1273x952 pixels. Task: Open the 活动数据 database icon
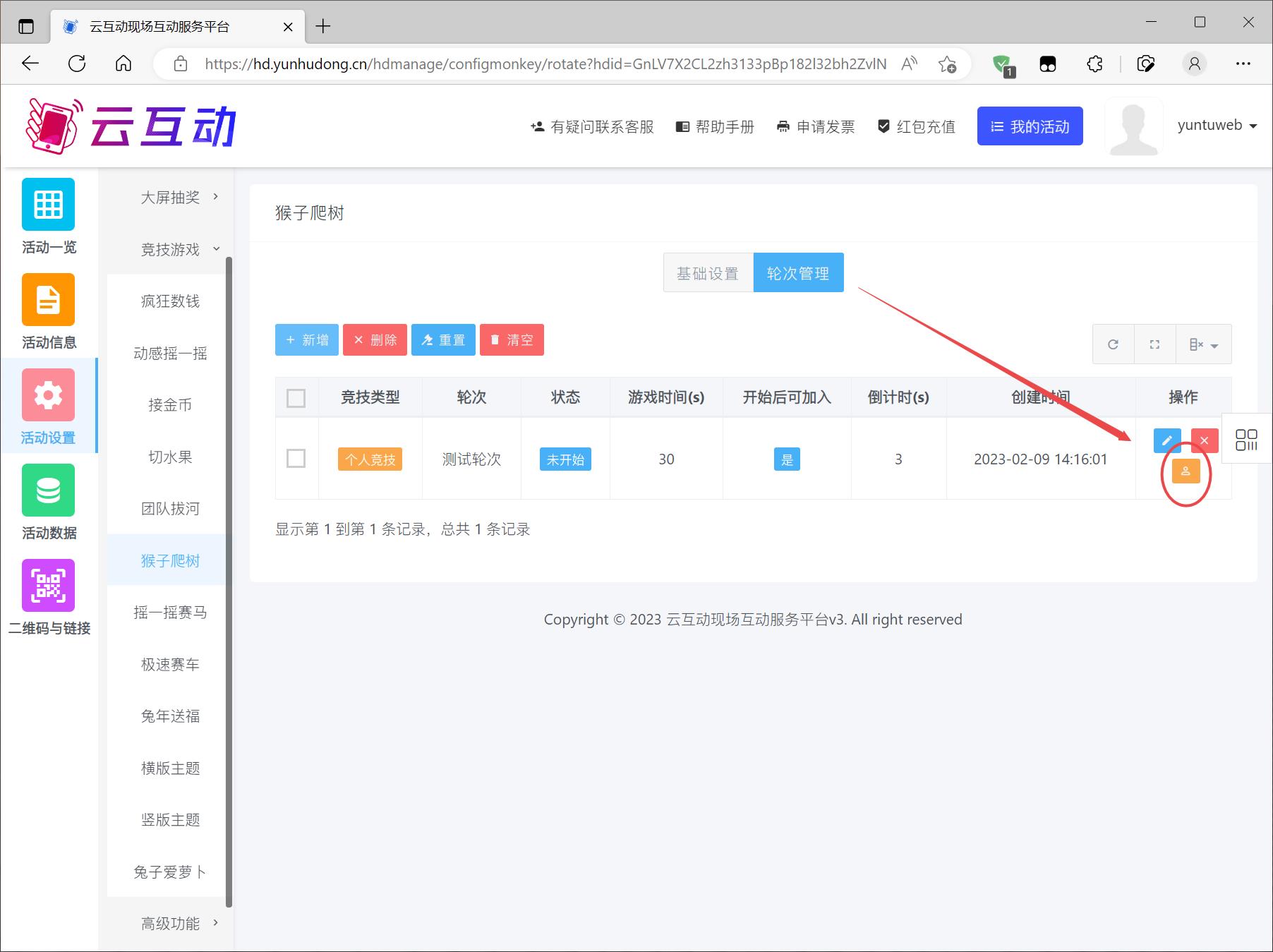(48, 490)
